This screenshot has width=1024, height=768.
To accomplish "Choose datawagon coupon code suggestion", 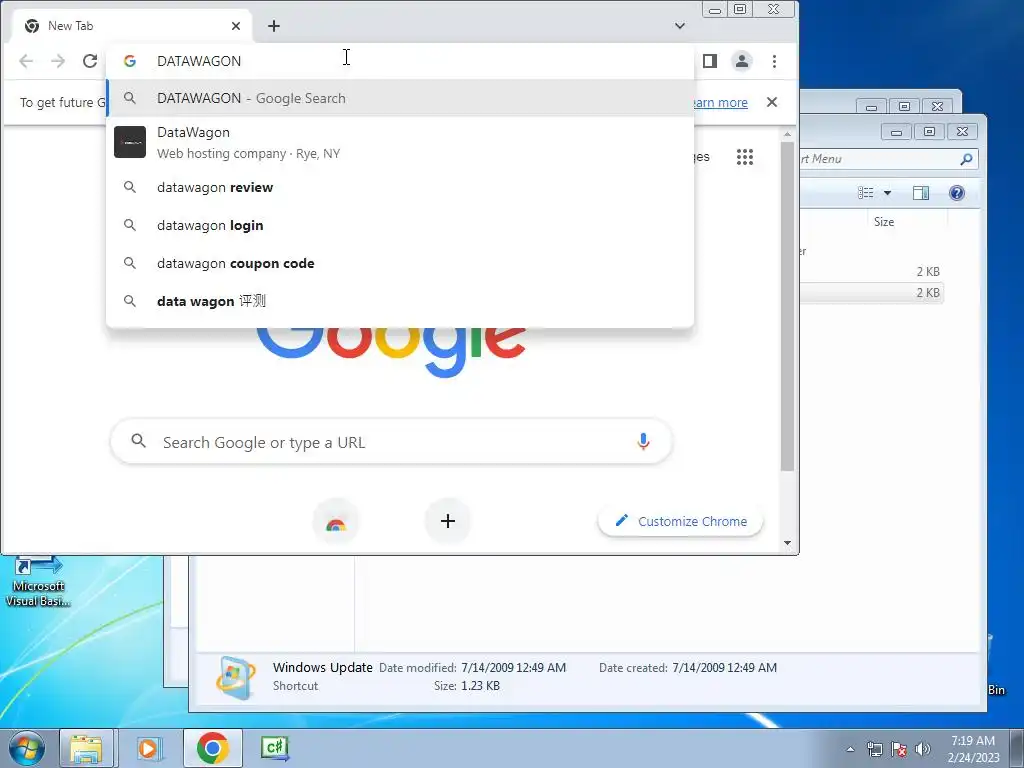I will click(x=400, y=263).
